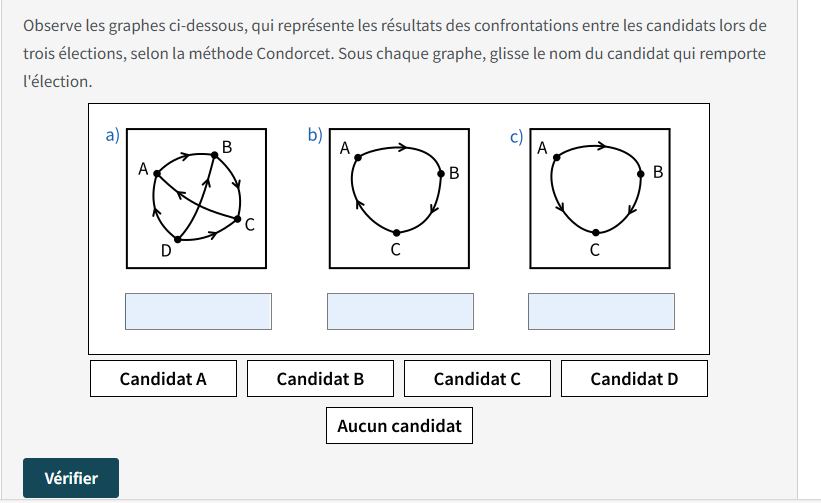Click the four-candidate graph a diagram
The height and width of the screenshot is (503, 821).
pos(196,198)
